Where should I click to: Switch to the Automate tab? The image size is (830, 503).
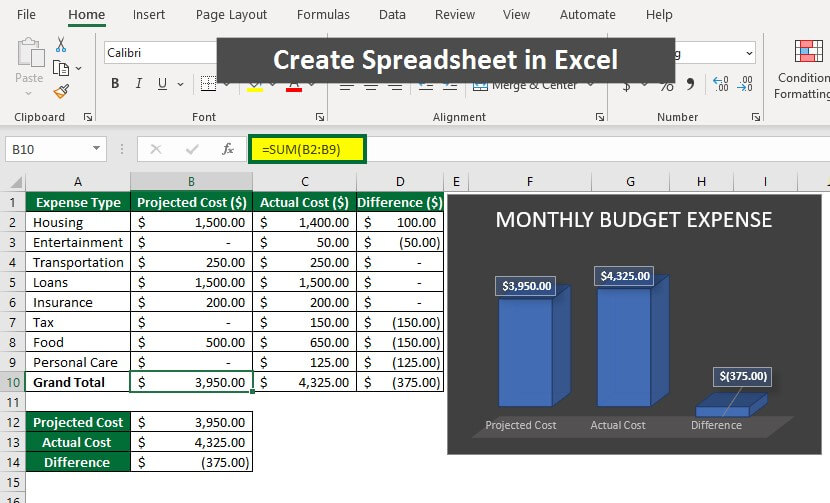click(588, 15)
